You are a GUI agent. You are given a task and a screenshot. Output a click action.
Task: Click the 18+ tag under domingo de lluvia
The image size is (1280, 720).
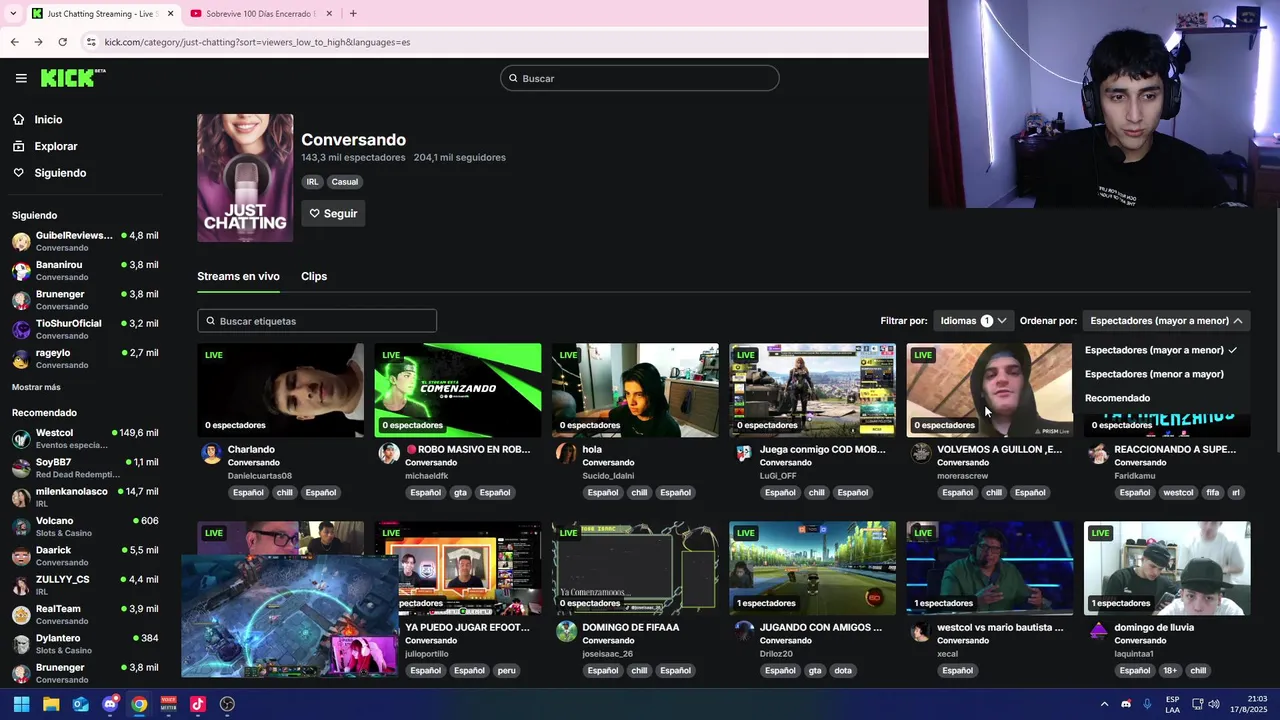tap(1170, 670)
